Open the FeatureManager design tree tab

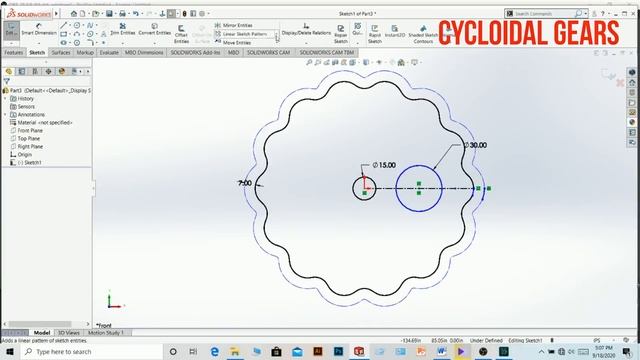[9, 71]
